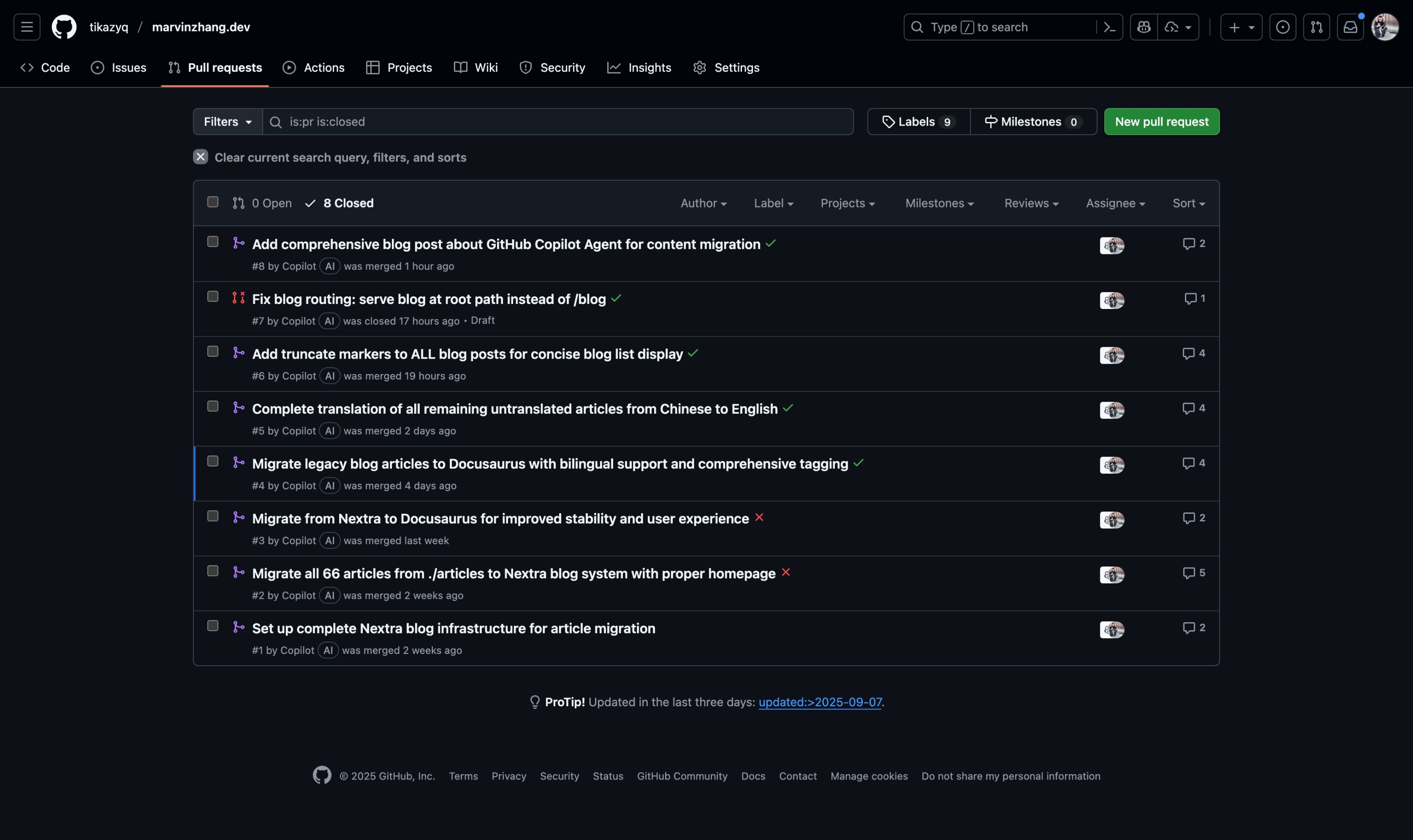Focus the is:pr is:closed search field
Screen dimensions: 1413x840
tap(558, 121)
